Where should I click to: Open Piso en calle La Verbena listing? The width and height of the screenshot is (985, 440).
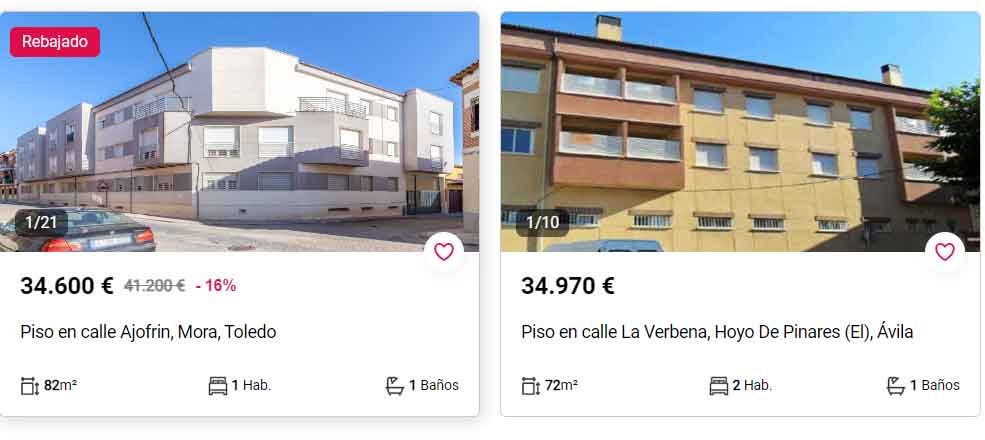717,332
